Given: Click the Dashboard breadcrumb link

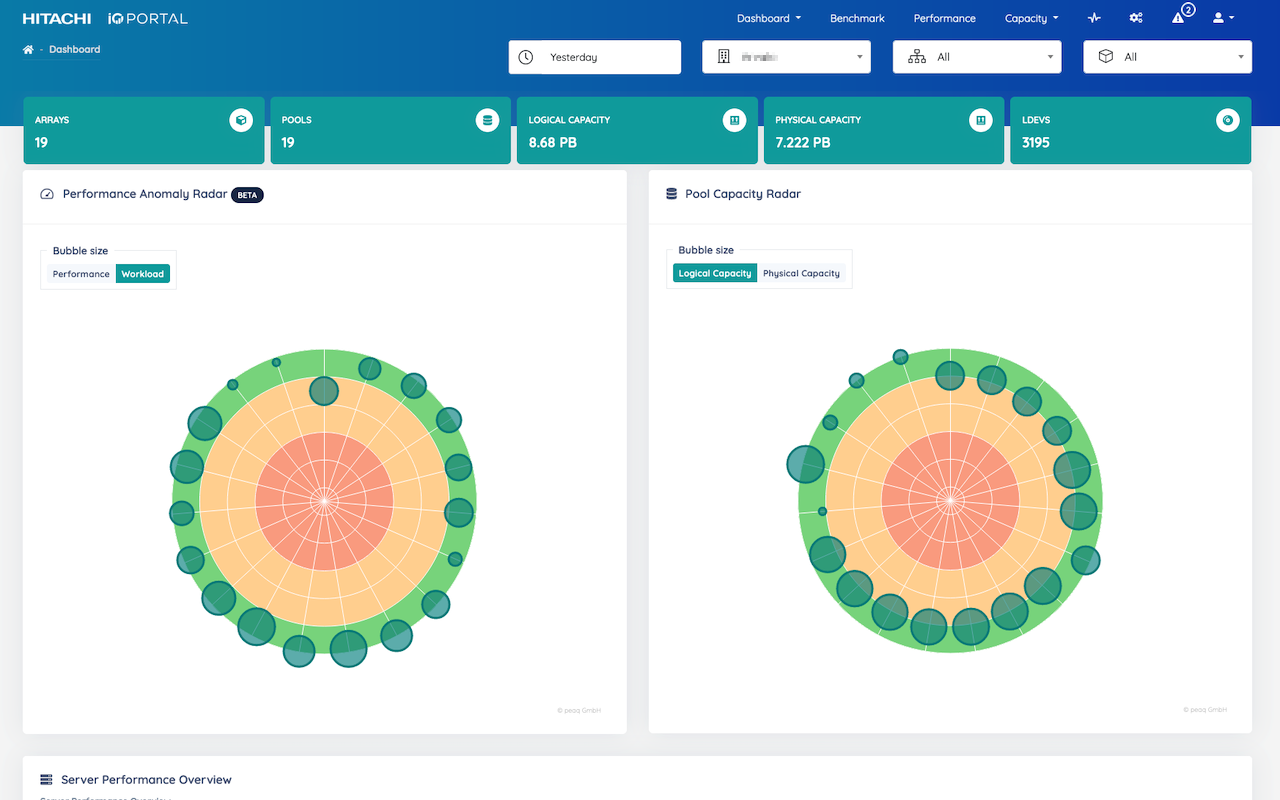Looking at the screenshot, I should (x=75, y=49).
